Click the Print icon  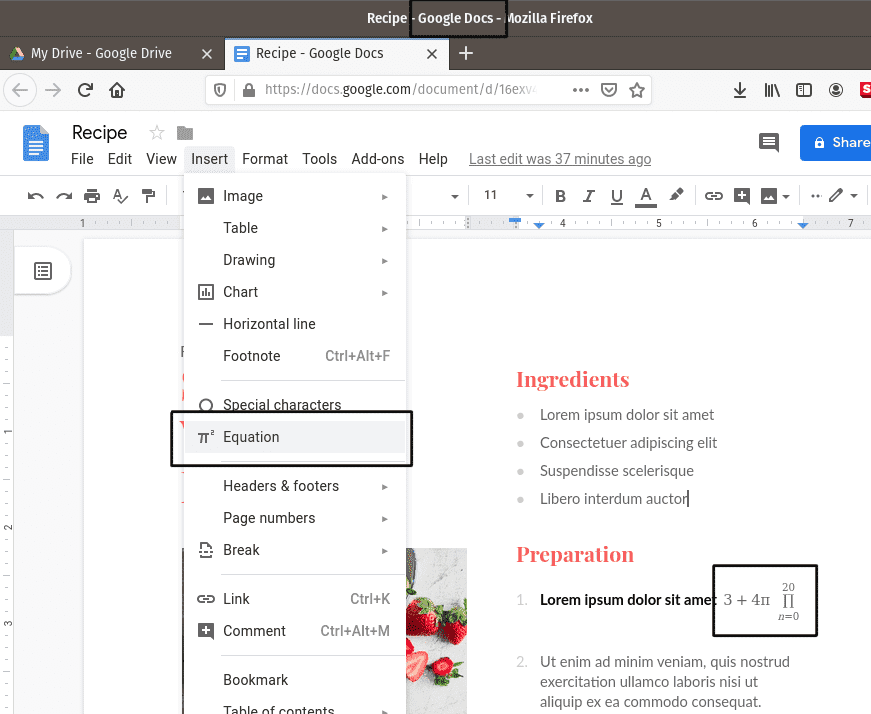pyautogui.click(x=92, y=196)
